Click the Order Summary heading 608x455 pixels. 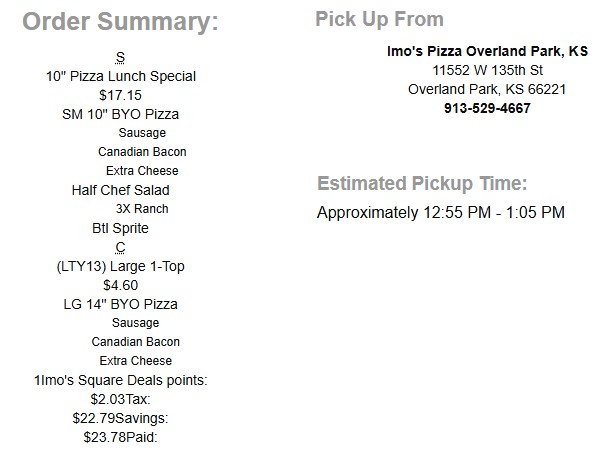point(120,23)
